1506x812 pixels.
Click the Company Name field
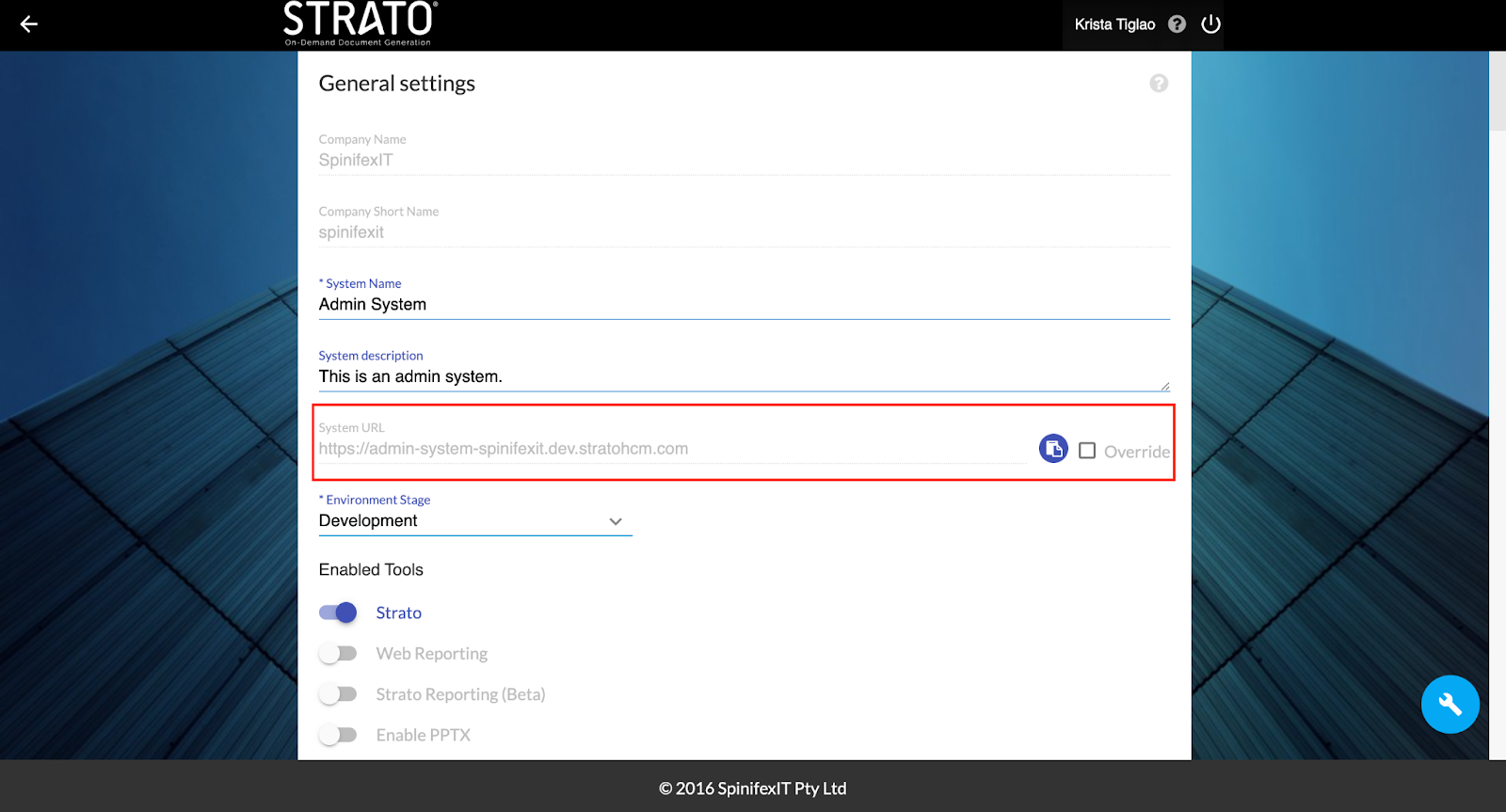click(744, 160)
